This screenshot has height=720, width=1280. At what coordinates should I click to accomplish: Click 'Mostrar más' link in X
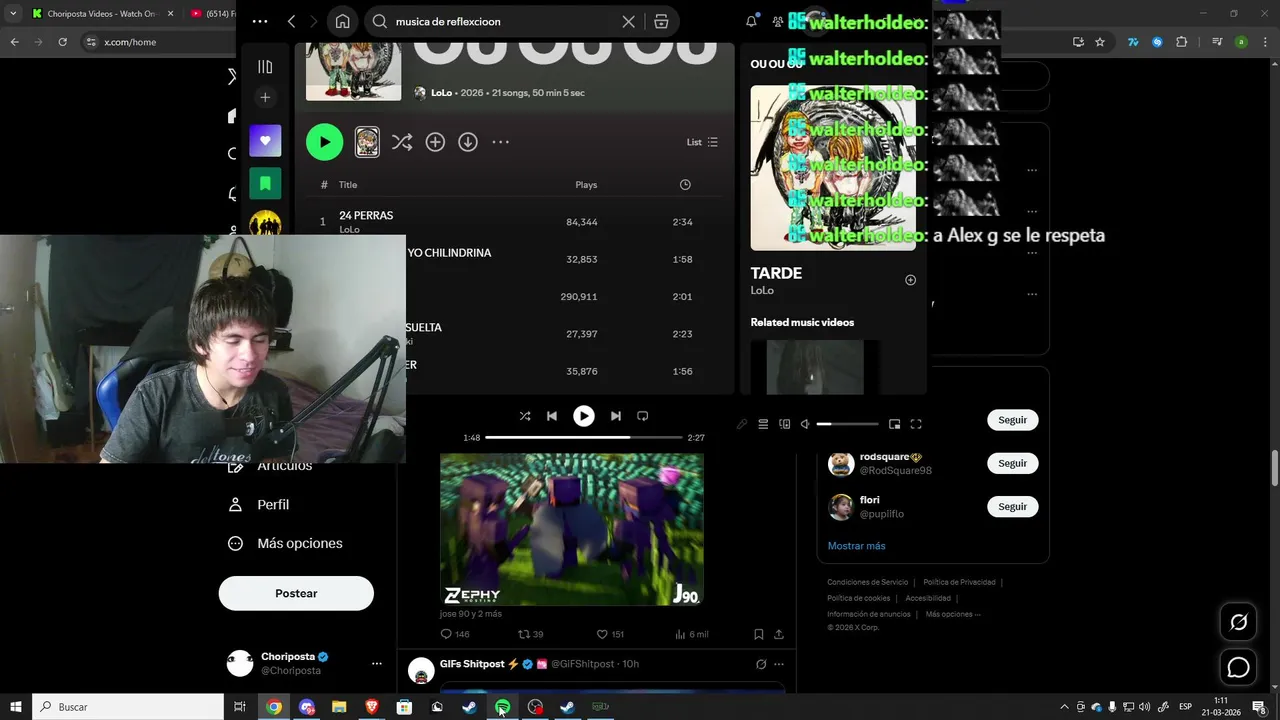[856, 546]
